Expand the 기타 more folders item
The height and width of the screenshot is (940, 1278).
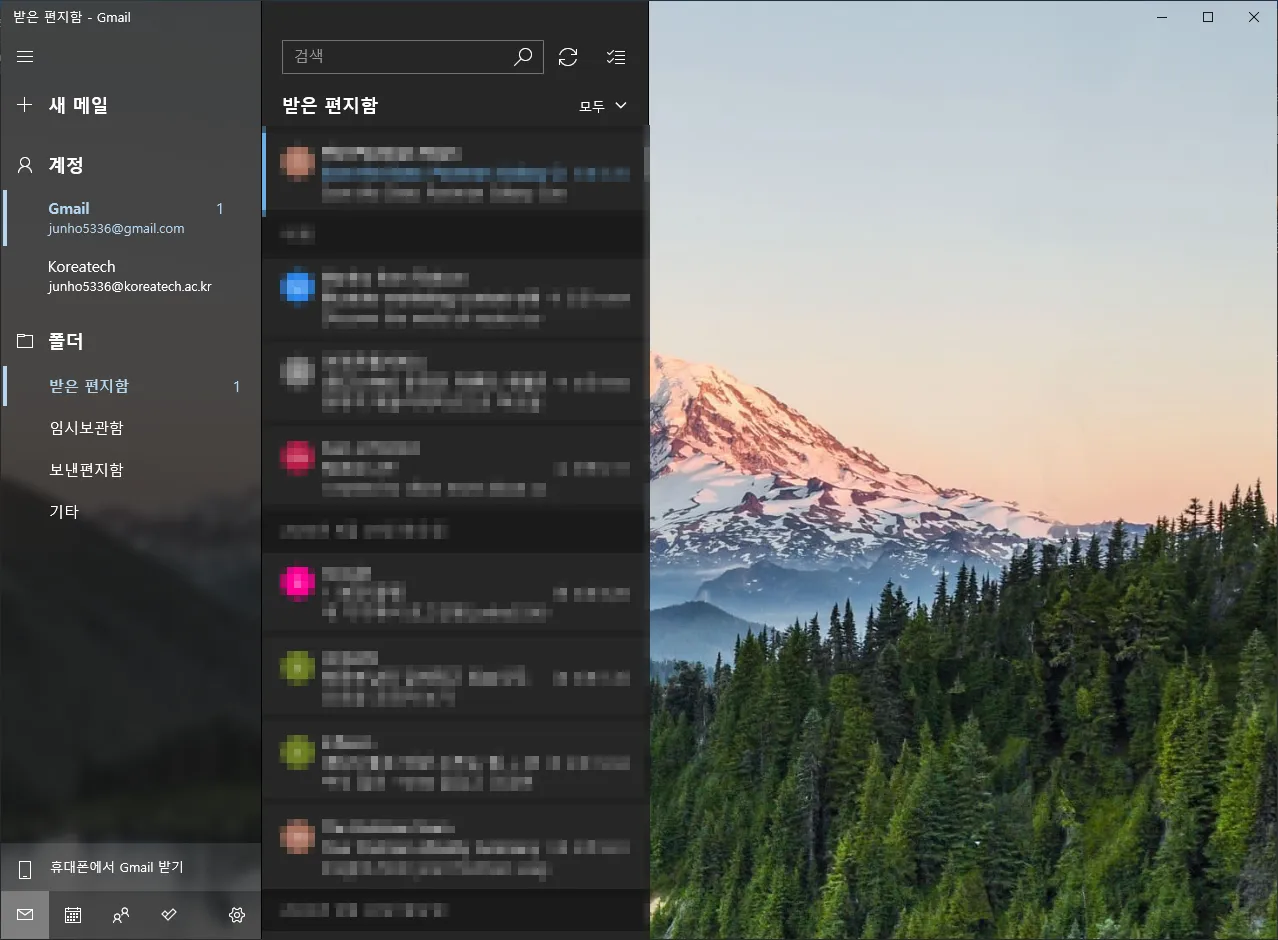(x=64, y=512)
